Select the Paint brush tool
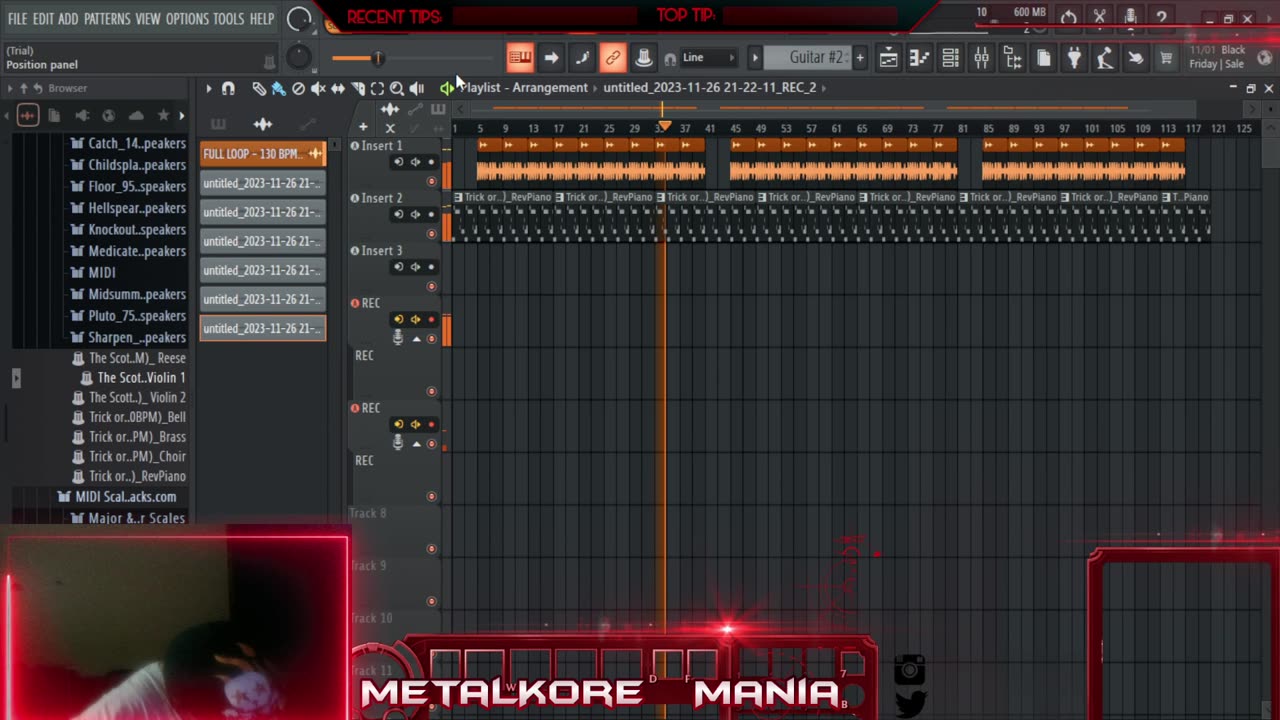 [278, 88]
